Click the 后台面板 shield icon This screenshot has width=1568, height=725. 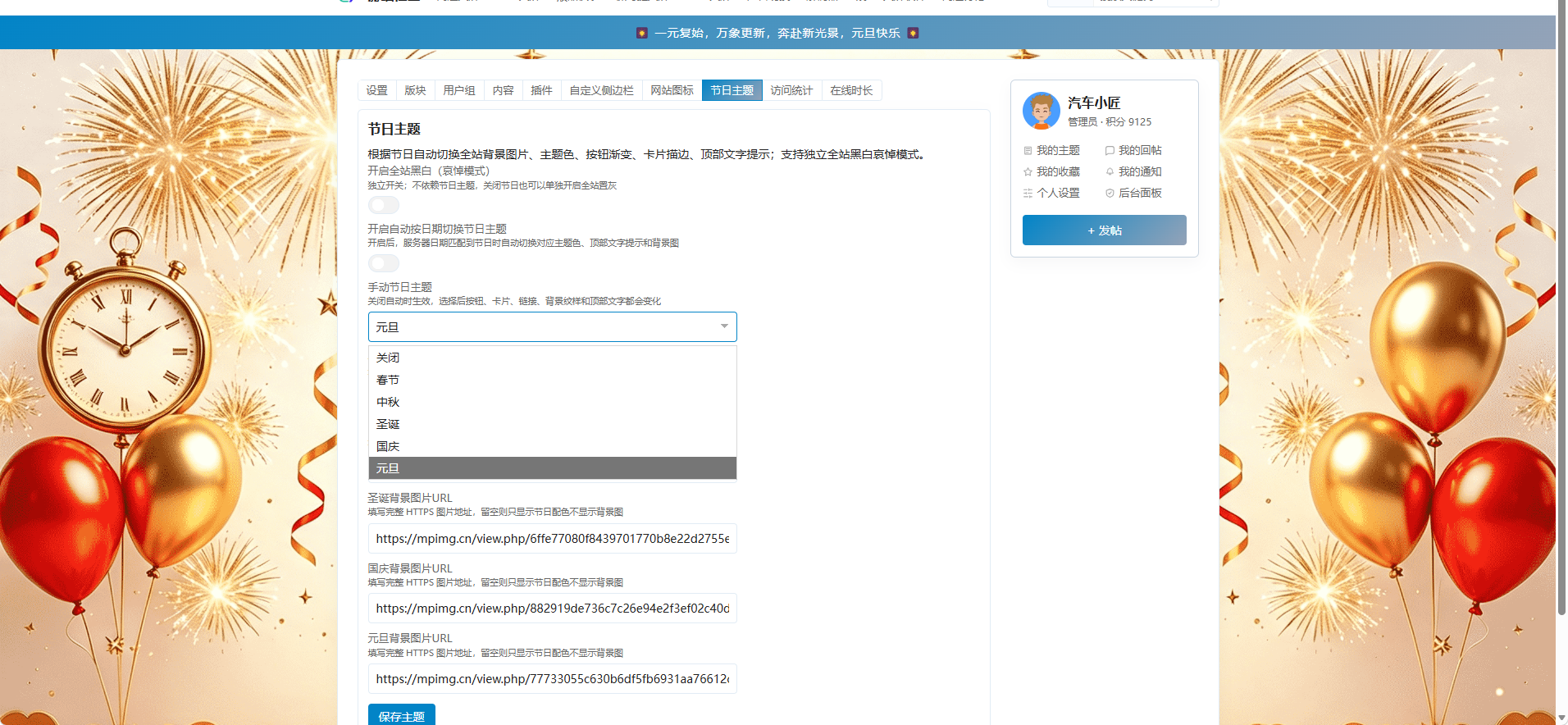1110,194
